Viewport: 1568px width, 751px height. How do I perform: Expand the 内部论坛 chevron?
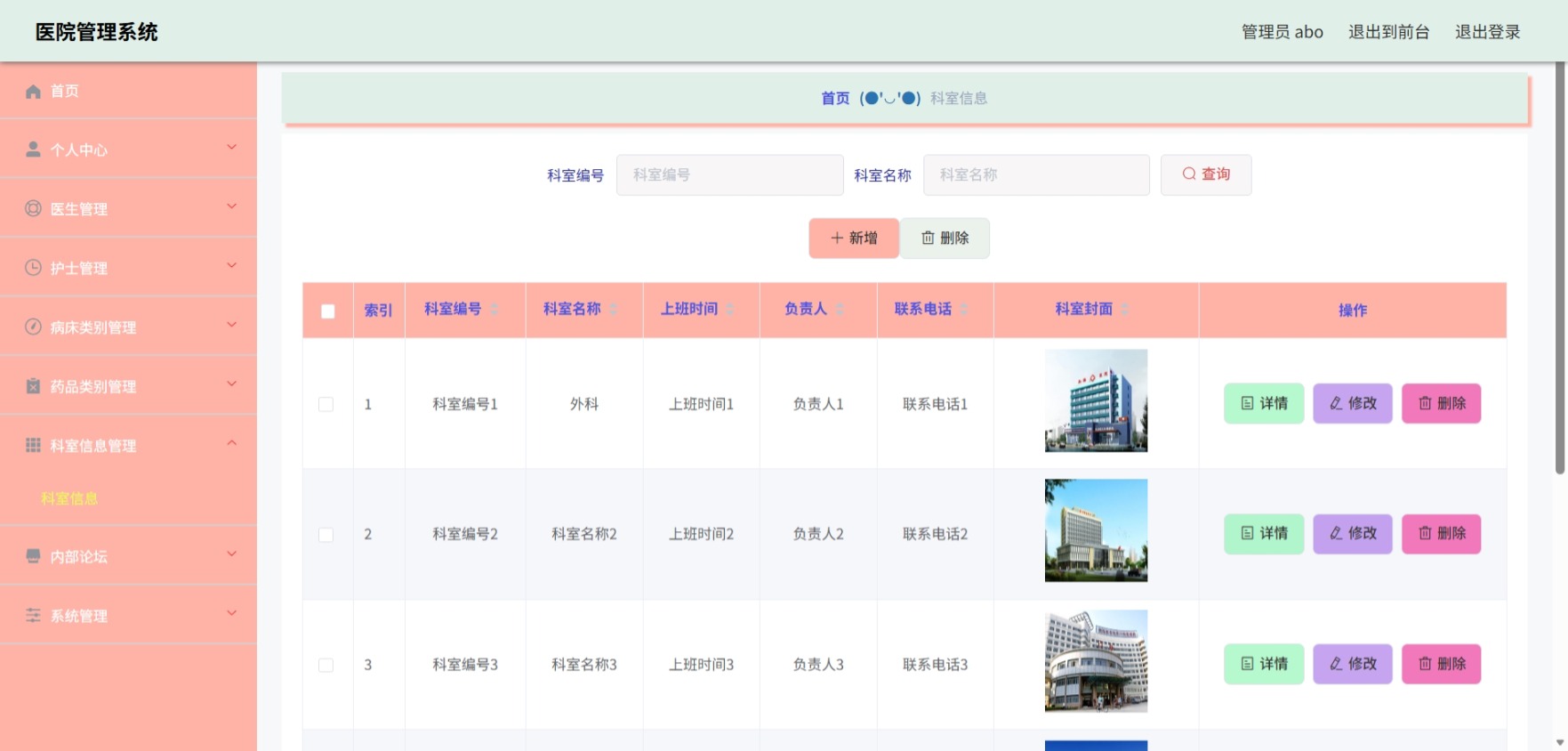tap(231, 554)
